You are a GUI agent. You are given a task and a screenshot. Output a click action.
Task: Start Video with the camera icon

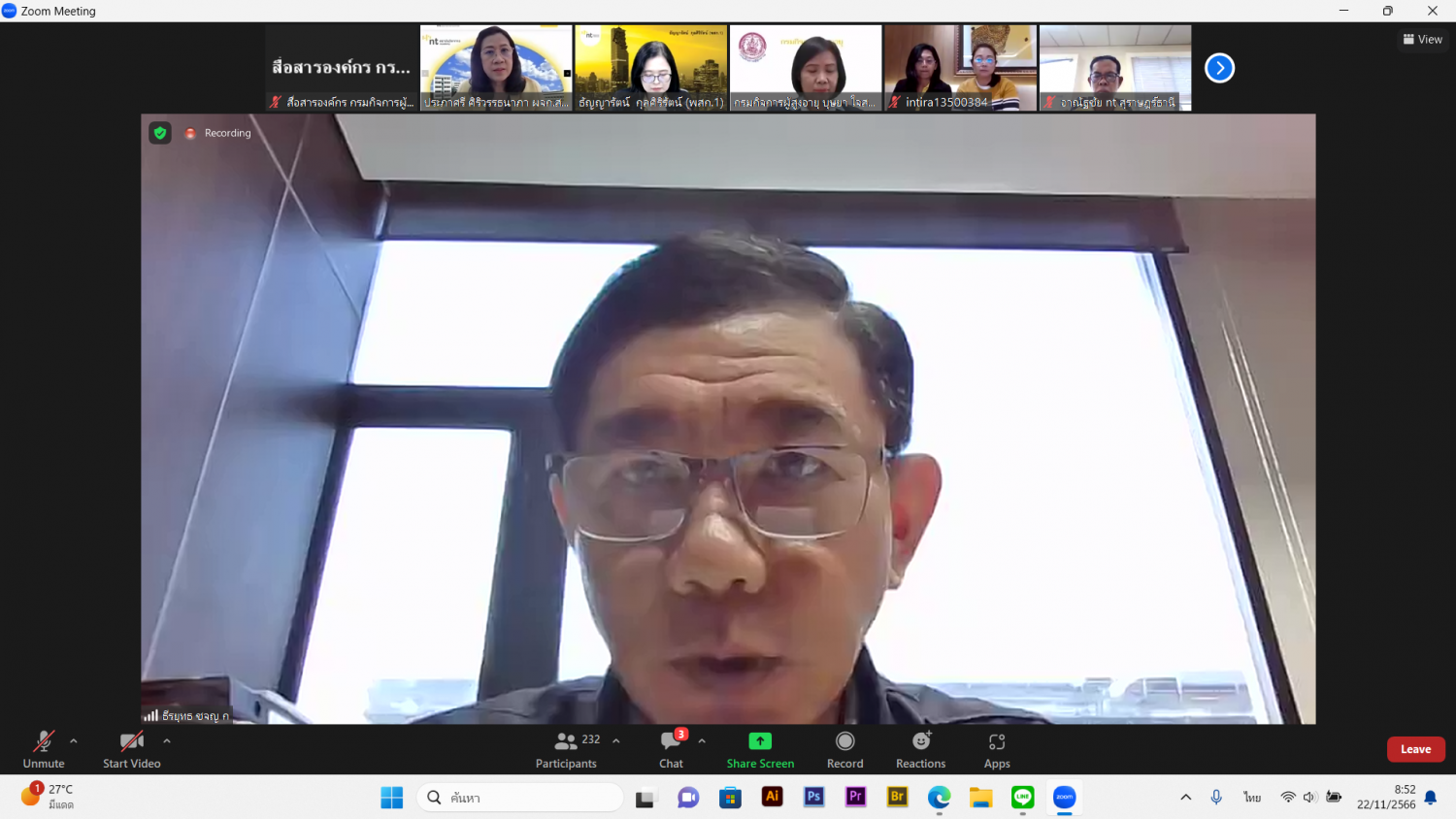[x=132, y=749]
